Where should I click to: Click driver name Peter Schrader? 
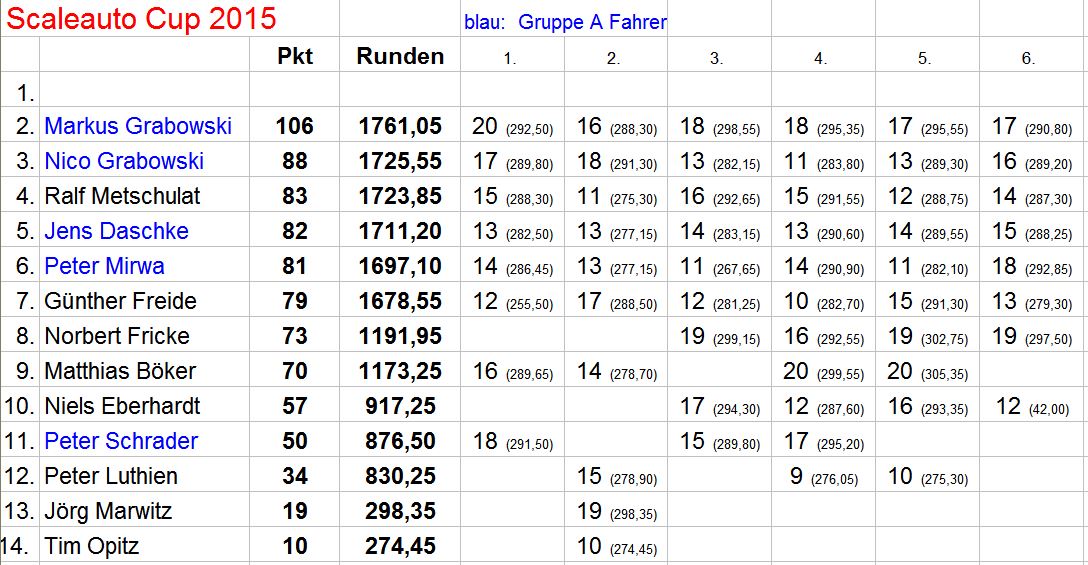pyautogui.click(x=121, y=441)
